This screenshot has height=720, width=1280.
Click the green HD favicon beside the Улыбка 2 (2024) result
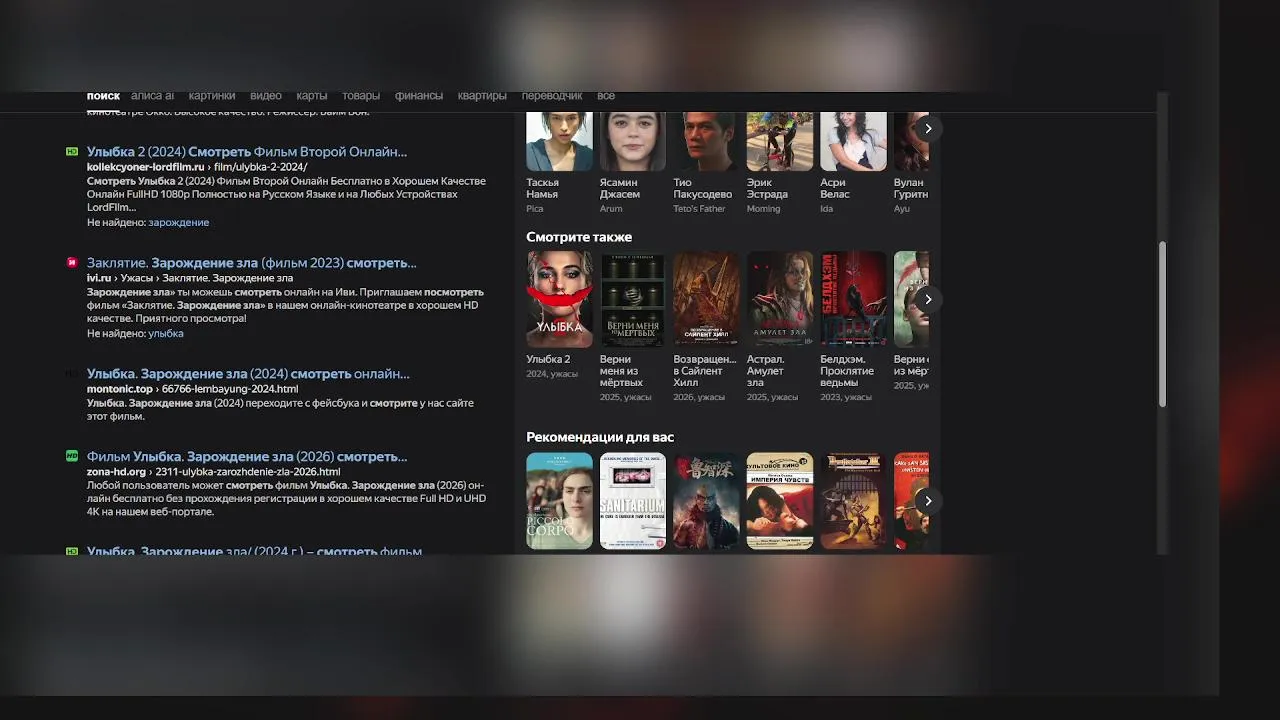(72, 152)
